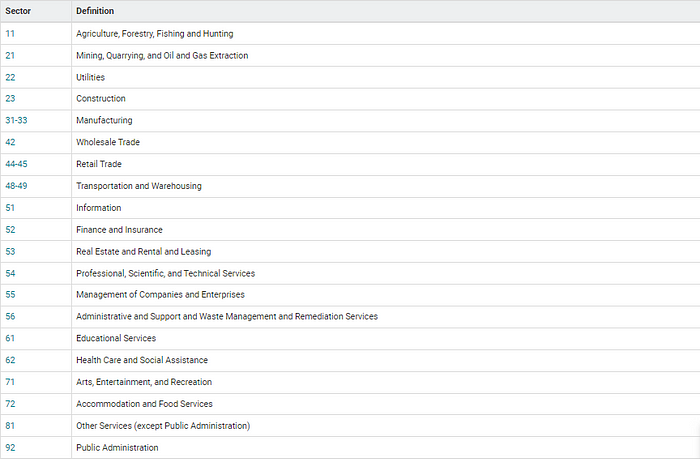Select the 'Information' definition cell
Screen dimensions: 700x459
pos(386,208)
